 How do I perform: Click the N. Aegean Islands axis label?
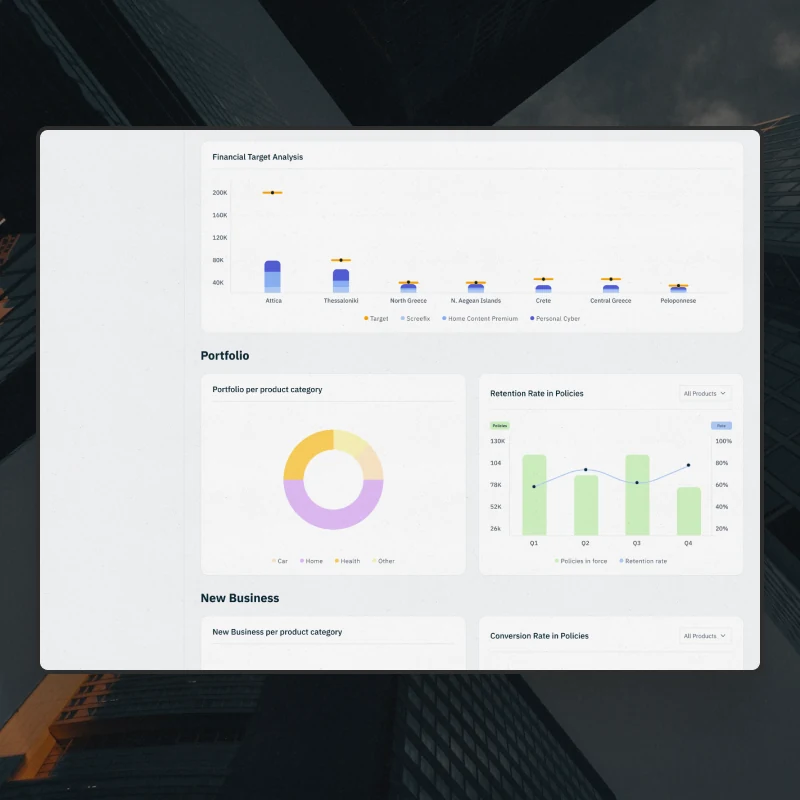pos(476,301)
